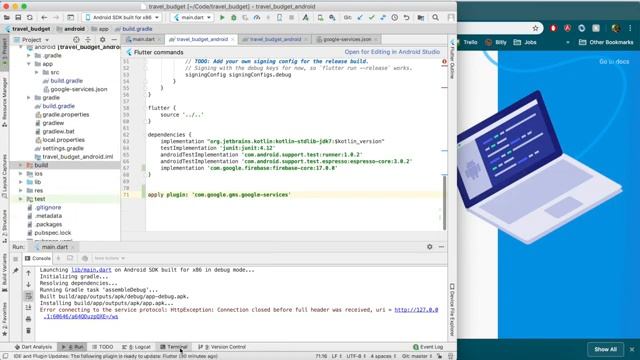Open Project panel gear settings
Image resolution: width=640 pixels, height=360 pixels.
click(x=102, y=40)
